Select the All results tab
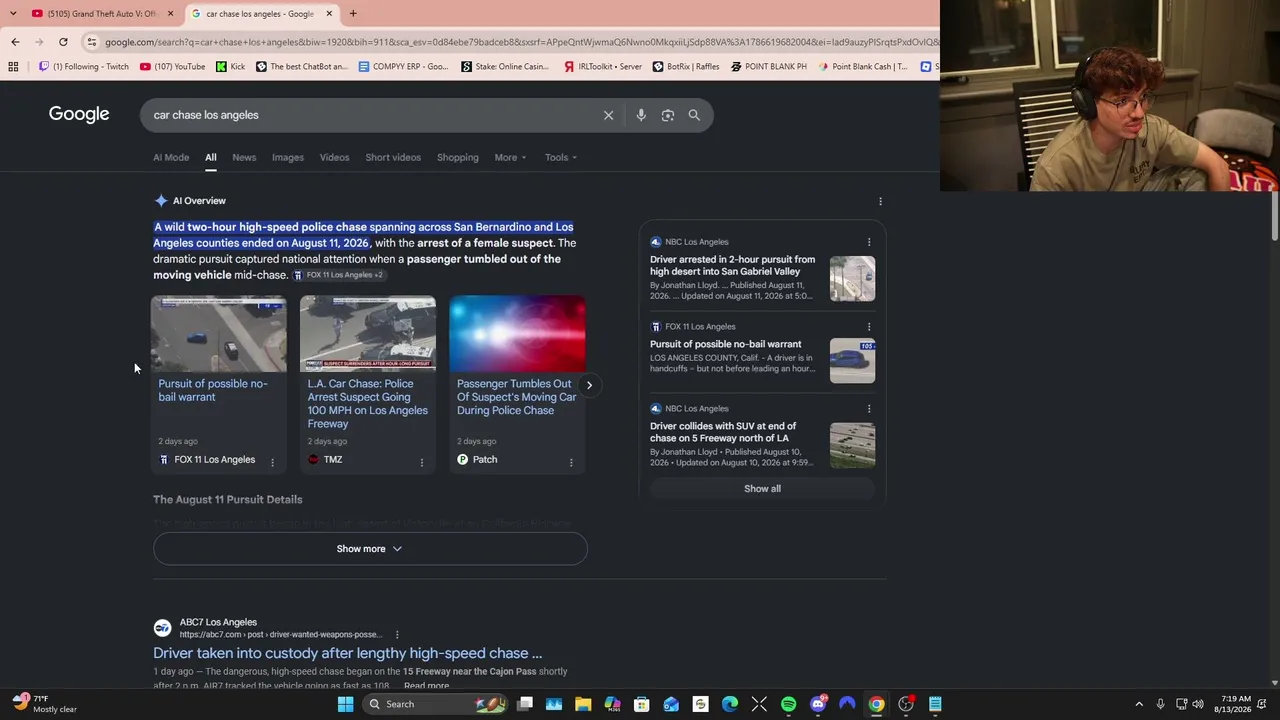1280x720 pixels. (211, 157)
